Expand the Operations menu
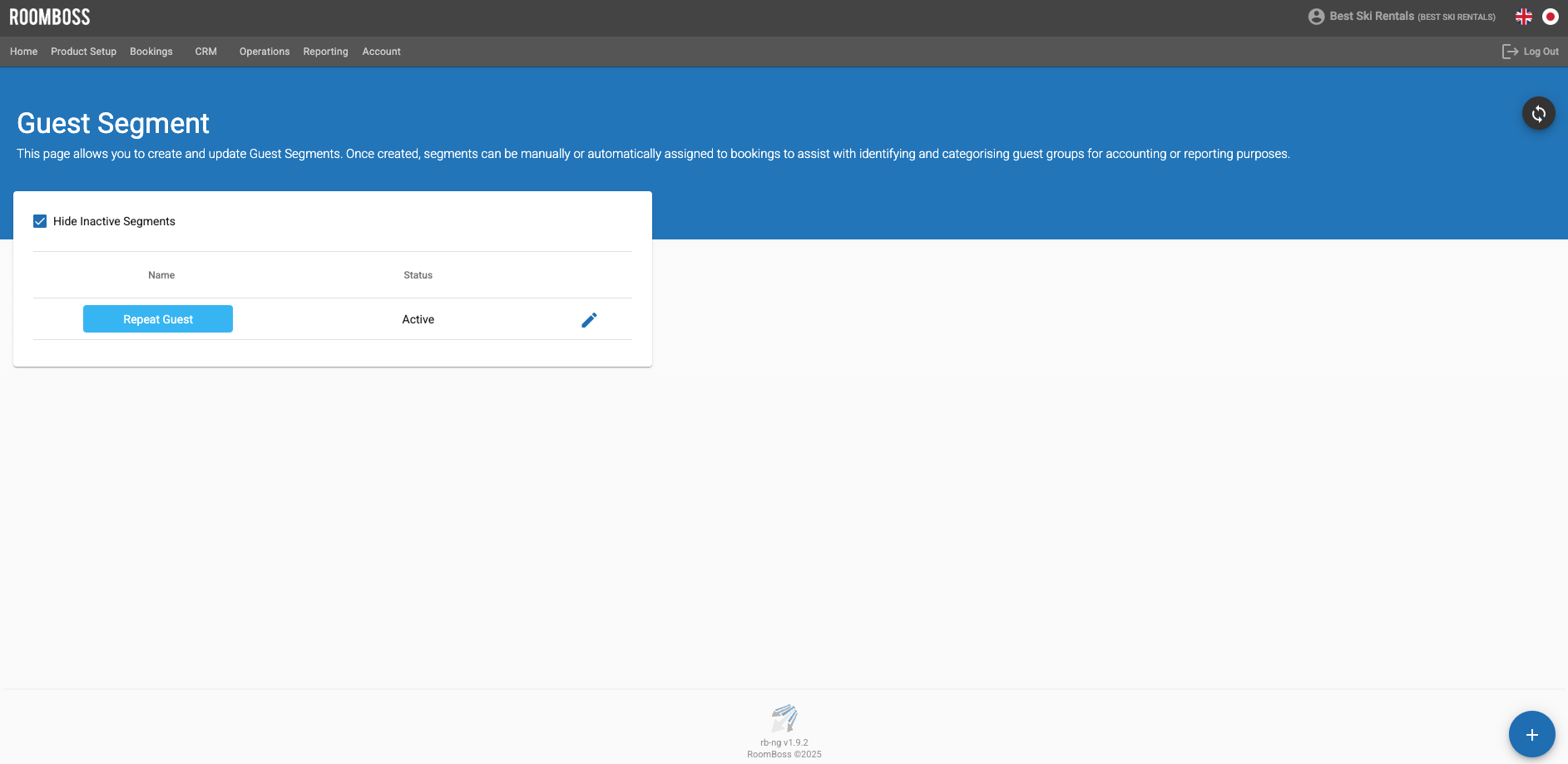Viewport: 1568px width, 764px height. pos(265,52)
